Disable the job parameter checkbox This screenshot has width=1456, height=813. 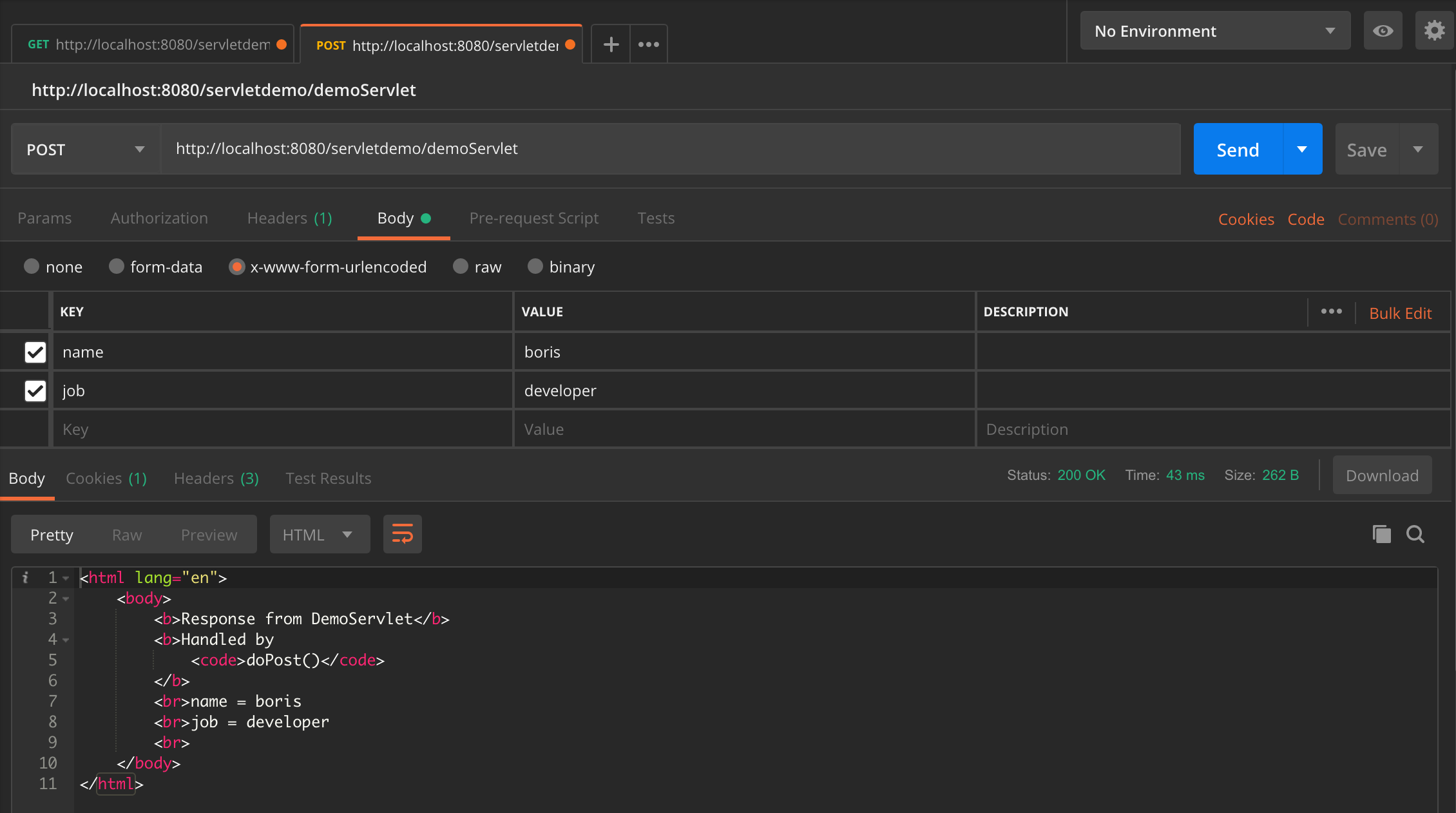(x=35, y=390)
